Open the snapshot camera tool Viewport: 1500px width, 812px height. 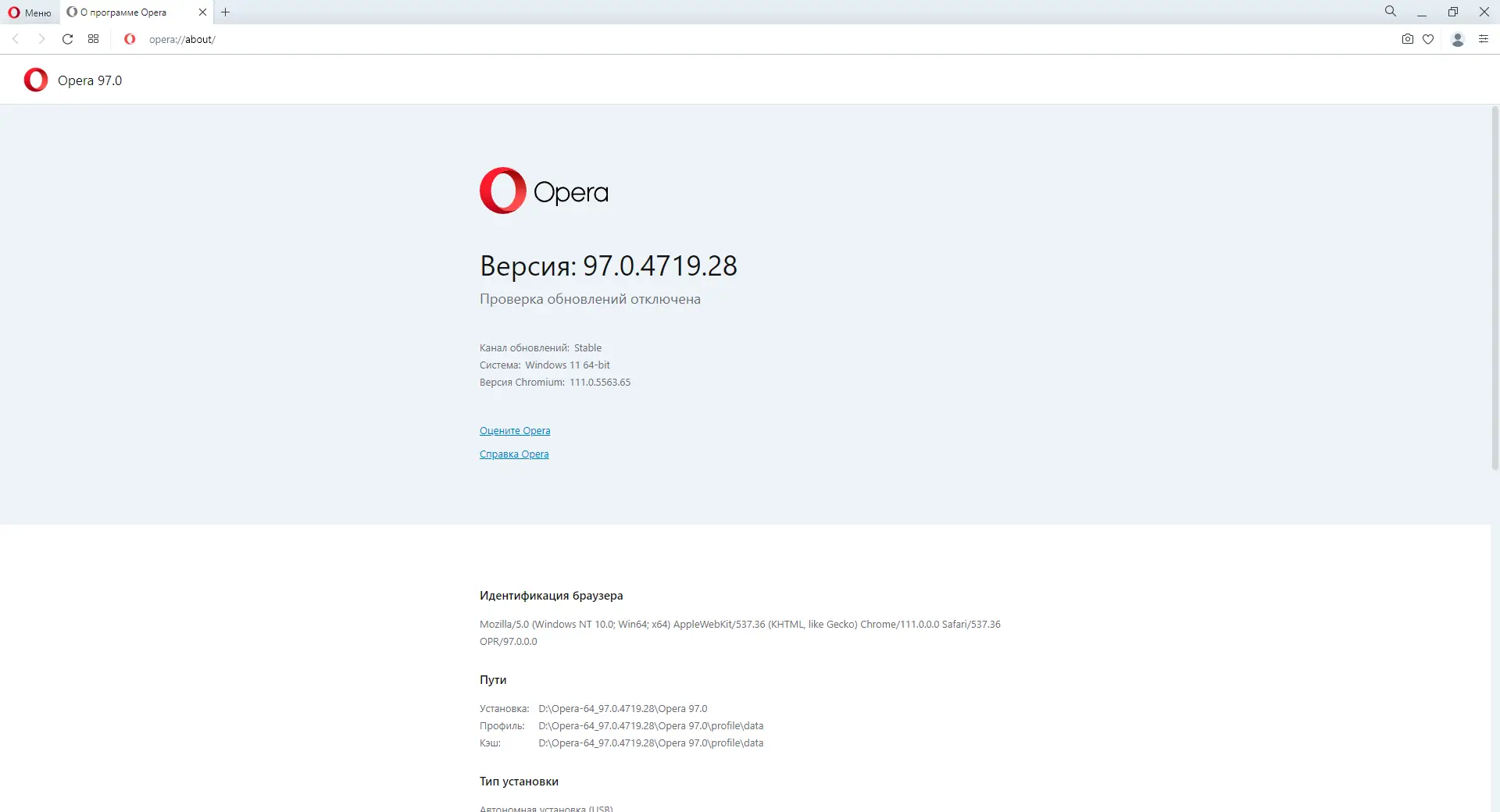1408,39
